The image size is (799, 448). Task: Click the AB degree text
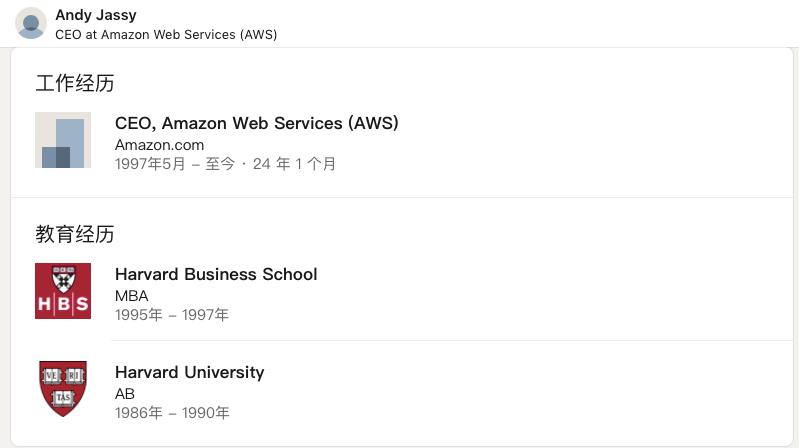click(x=125, y=393)
